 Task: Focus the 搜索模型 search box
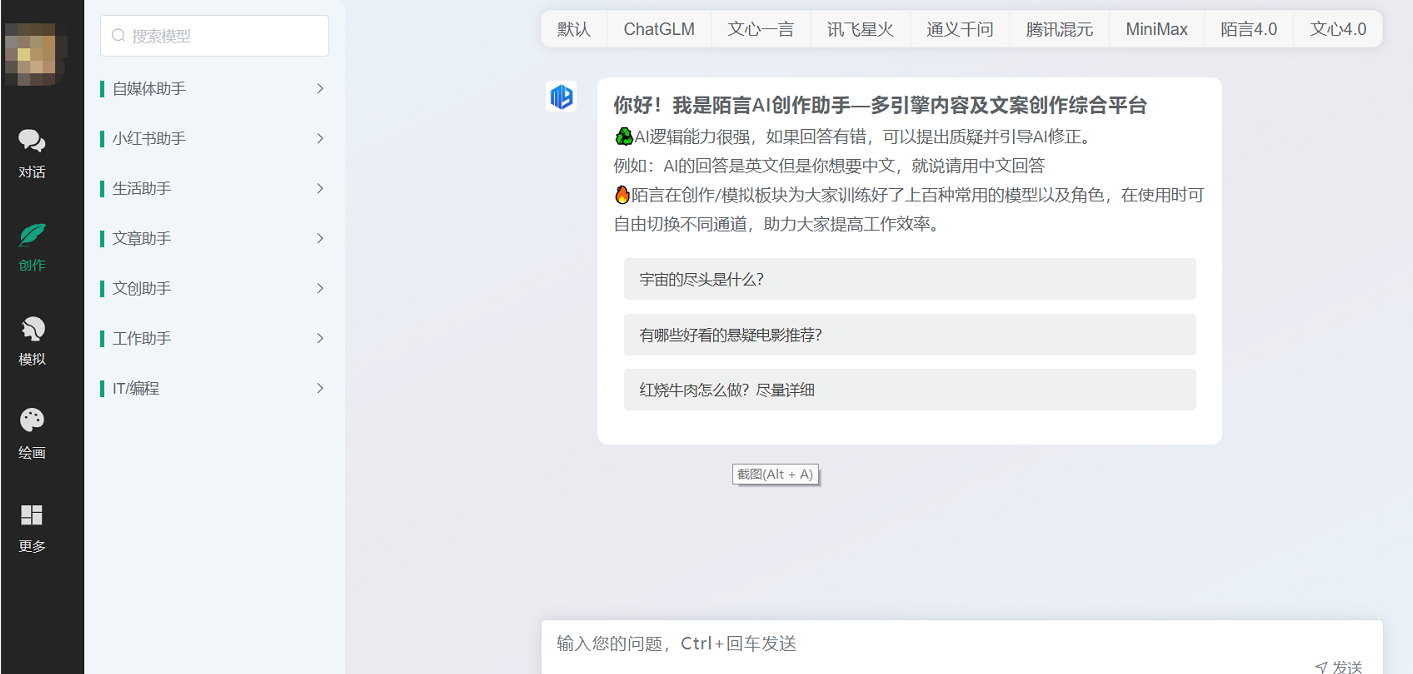214,36
